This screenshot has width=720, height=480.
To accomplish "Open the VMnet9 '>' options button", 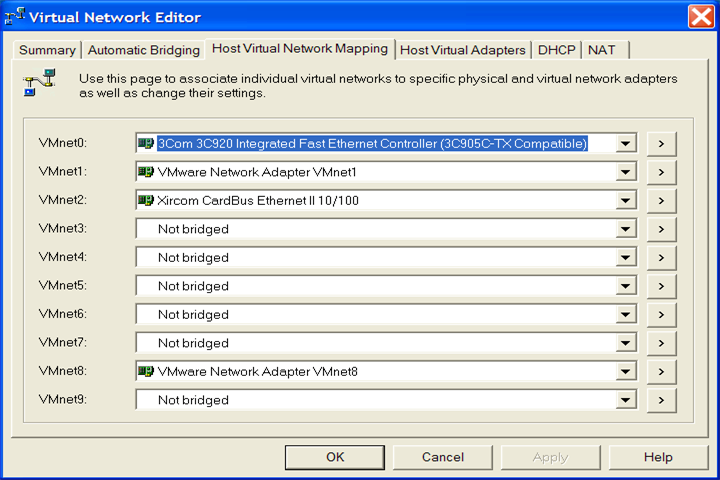I will (661, 401).
